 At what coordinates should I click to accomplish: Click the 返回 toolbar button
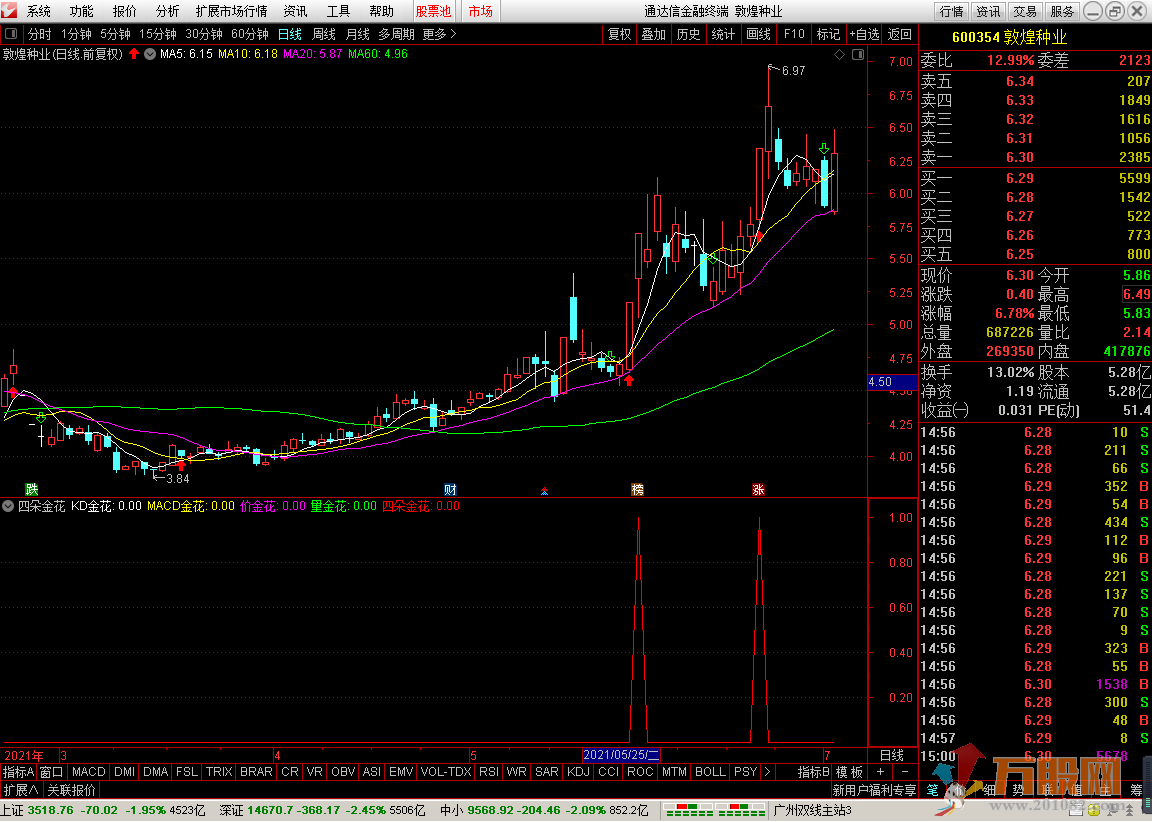(x=900, y=34)
